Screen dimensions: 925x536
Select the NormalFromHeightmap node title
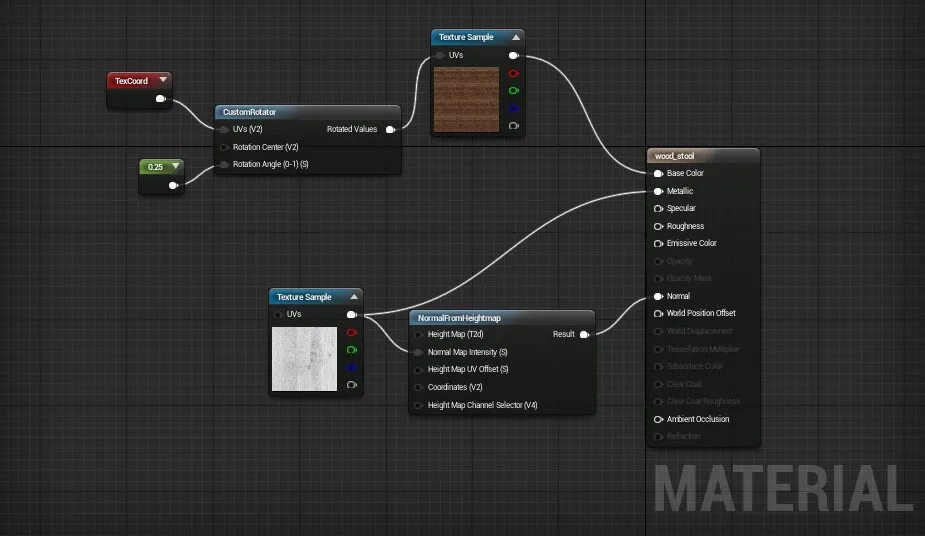(459, 318)
